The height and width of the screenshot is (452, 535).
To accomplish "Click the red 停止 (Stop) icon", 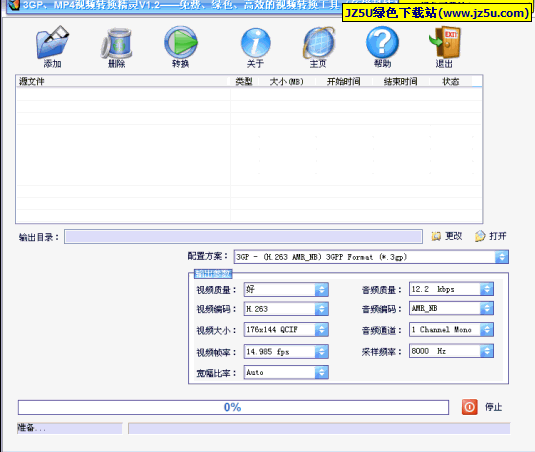I will click(469, 407).
